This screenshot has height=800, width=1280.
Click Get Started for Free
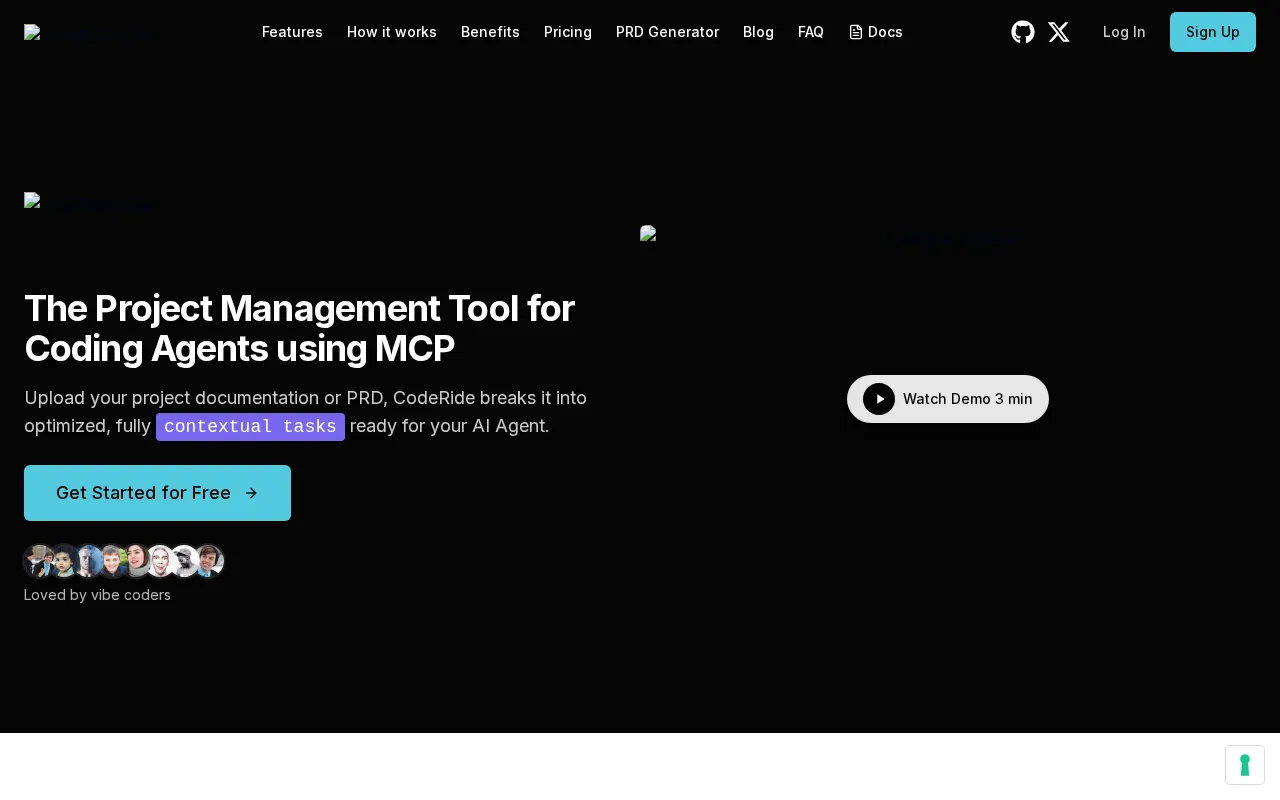coord(157,493)
